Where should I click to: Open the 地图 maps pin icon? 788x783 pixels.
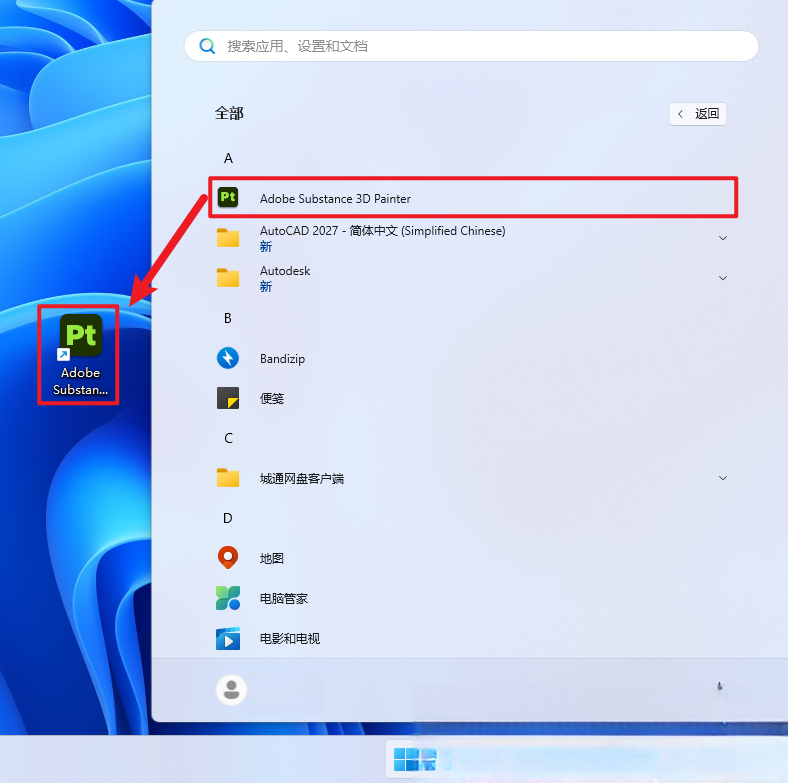click(x=228, y=558)
